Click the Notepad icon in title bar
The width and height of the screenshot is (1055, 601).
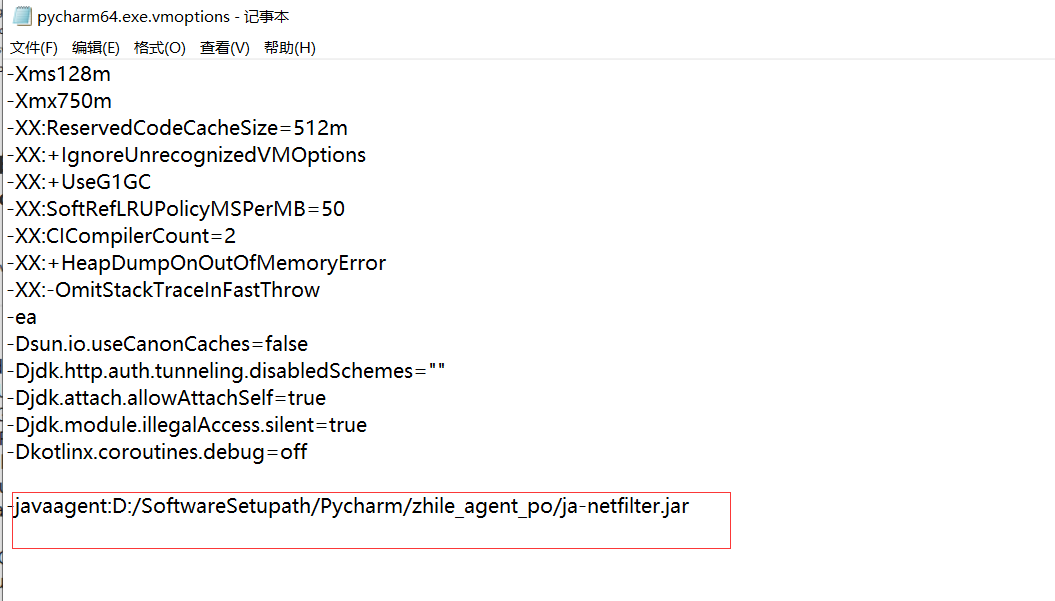[23, 16]
